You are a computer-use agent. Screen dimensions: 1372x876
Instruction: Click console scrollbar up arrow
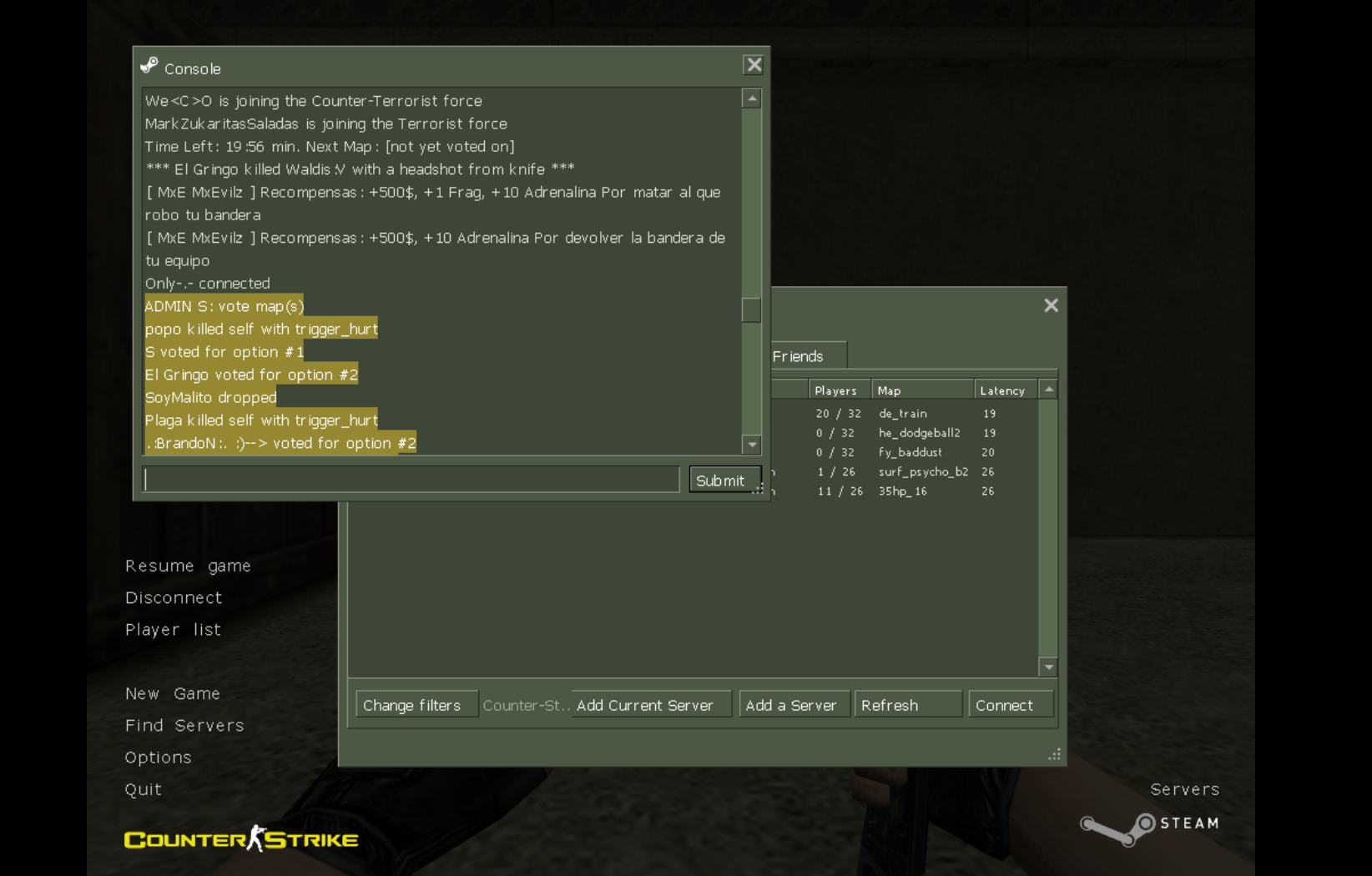752,98
